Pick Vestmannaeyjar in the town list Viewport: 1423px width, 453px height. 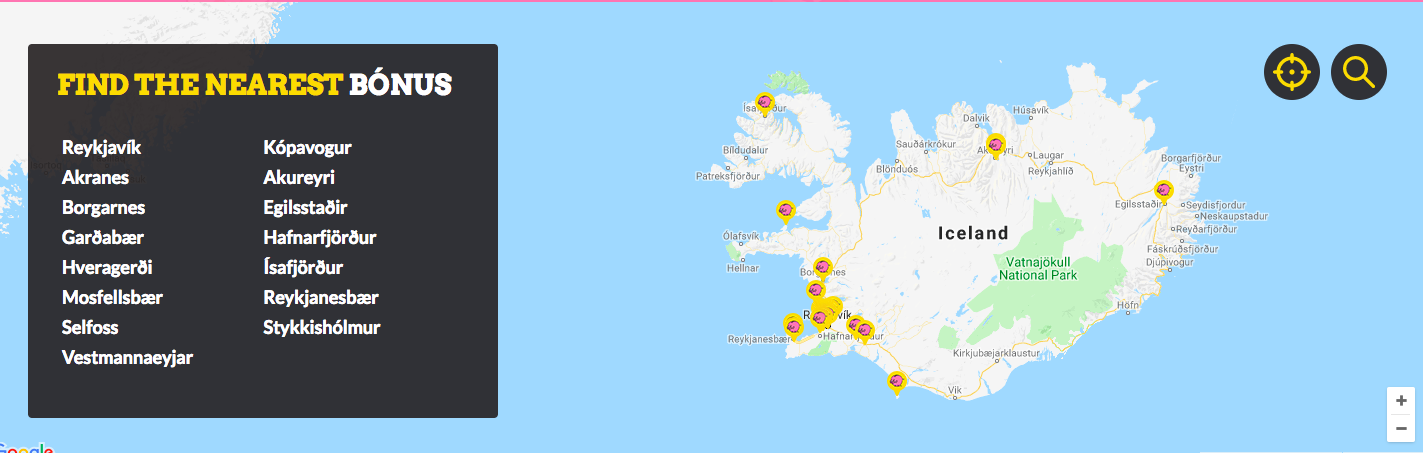pyautogui.click(x=127, y=358)
